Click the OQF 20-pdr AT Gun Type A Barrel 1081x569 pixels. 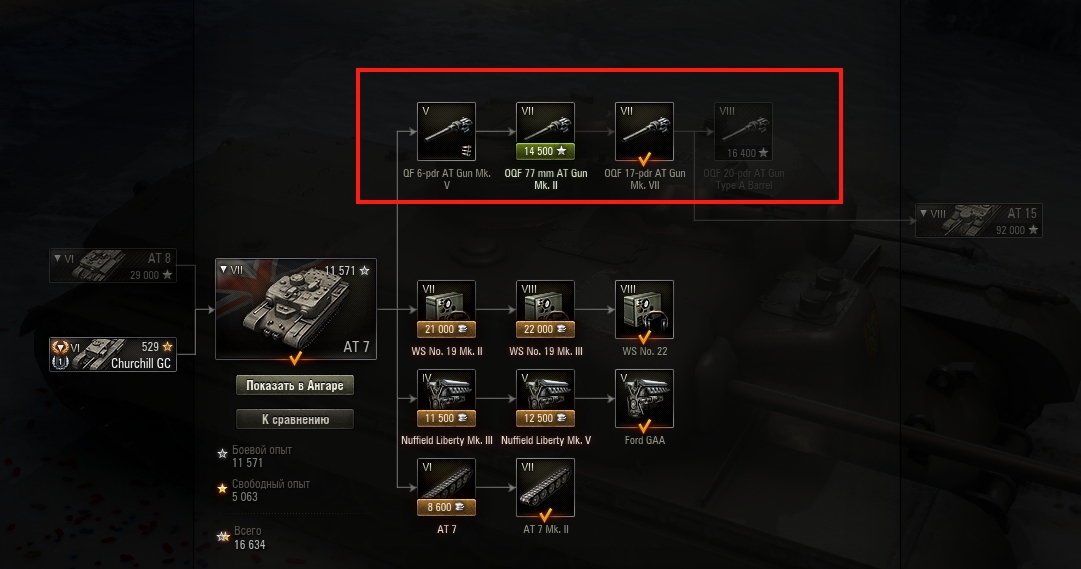coord(743,131)
